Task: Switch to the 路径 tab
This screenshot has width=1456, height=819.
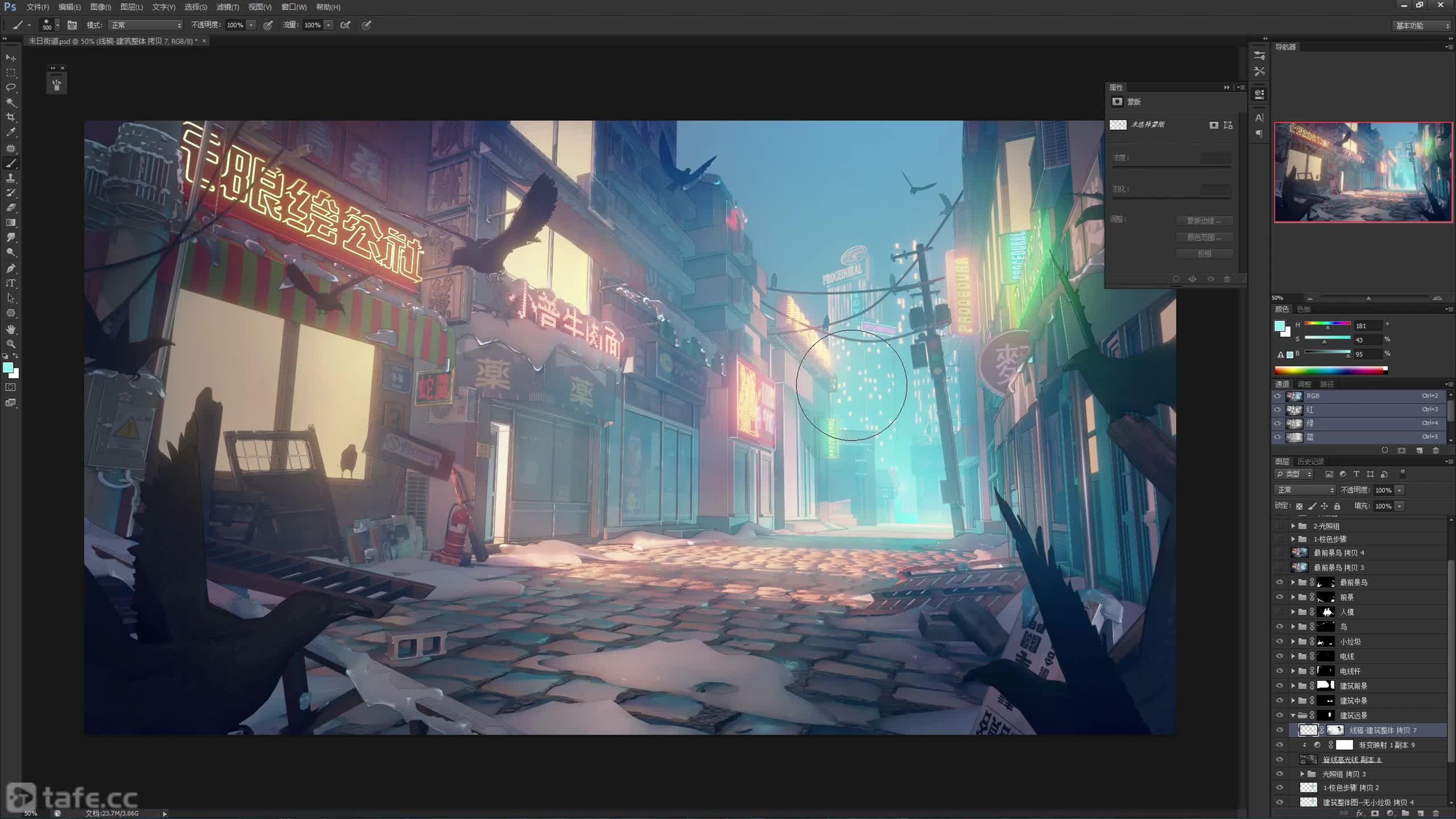Action: point(1327,384)
